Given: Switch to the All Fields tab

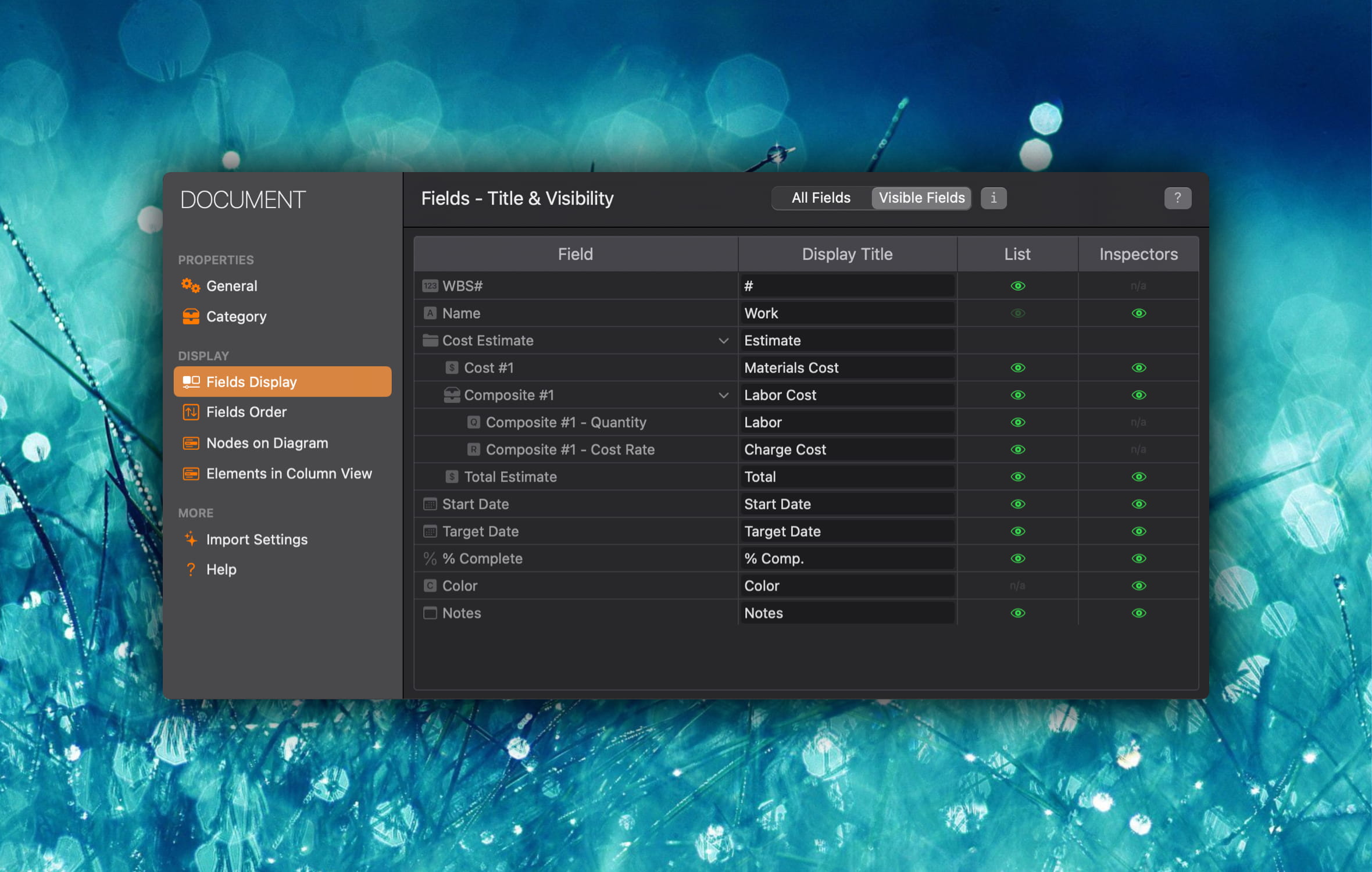Looking at the screenshot, I should click(820, 198).
